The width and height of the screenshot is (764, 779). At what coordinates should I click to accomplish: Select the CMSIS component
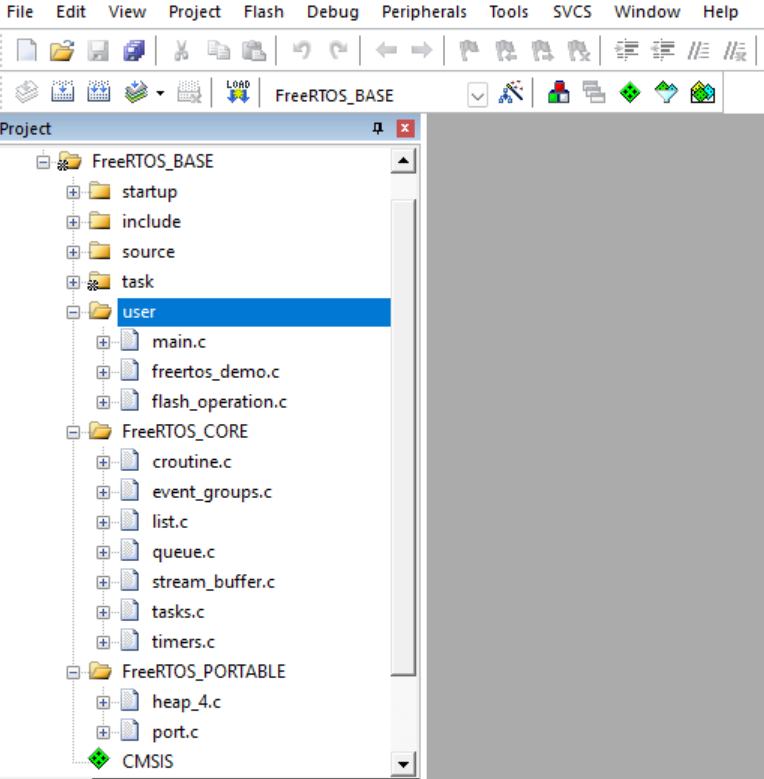[x=148, y=762]
